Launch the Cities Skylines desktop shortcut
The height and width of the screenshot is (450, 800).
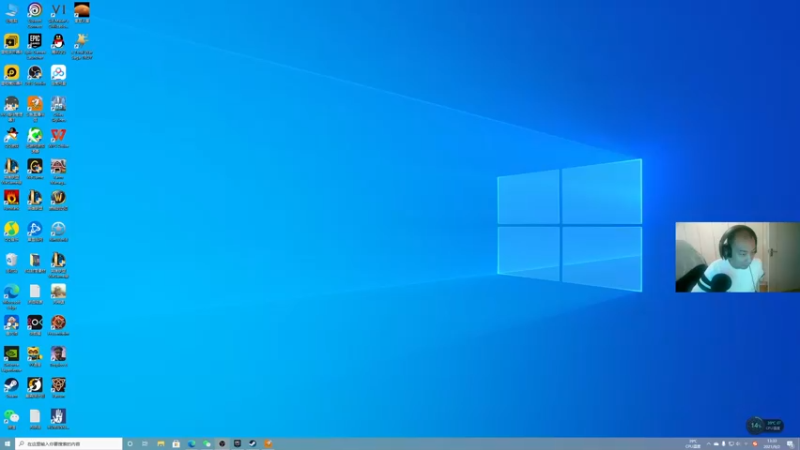(58, 109)
